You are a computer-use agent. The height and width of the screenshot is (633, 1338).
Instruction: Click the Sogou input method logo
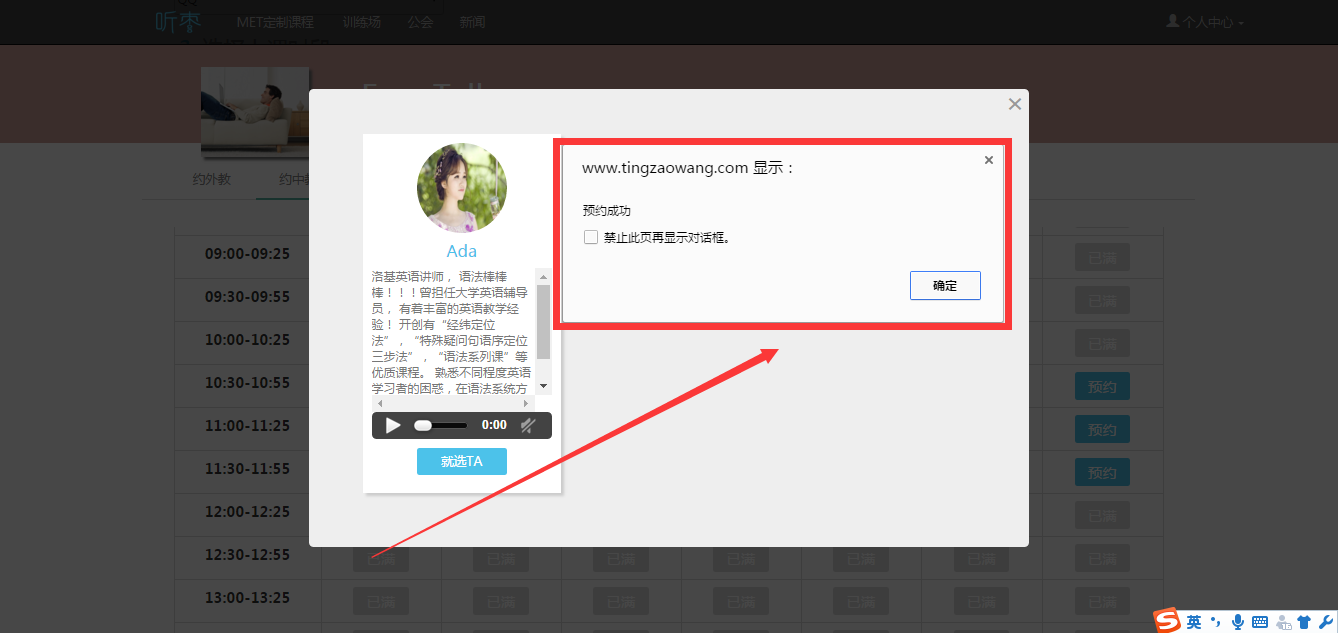point(1167,621)
